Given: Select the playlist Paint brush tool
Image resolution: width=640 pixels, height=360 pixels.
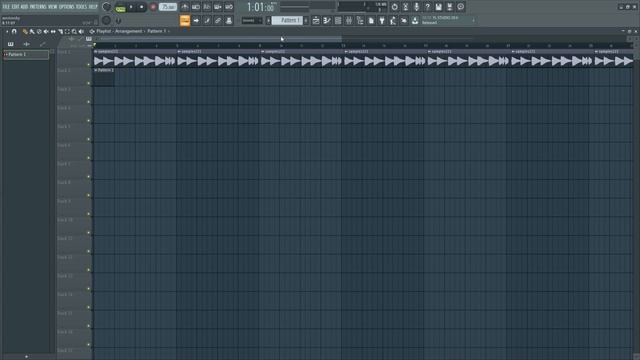Looking at the screenshot, I should (32, 31).
